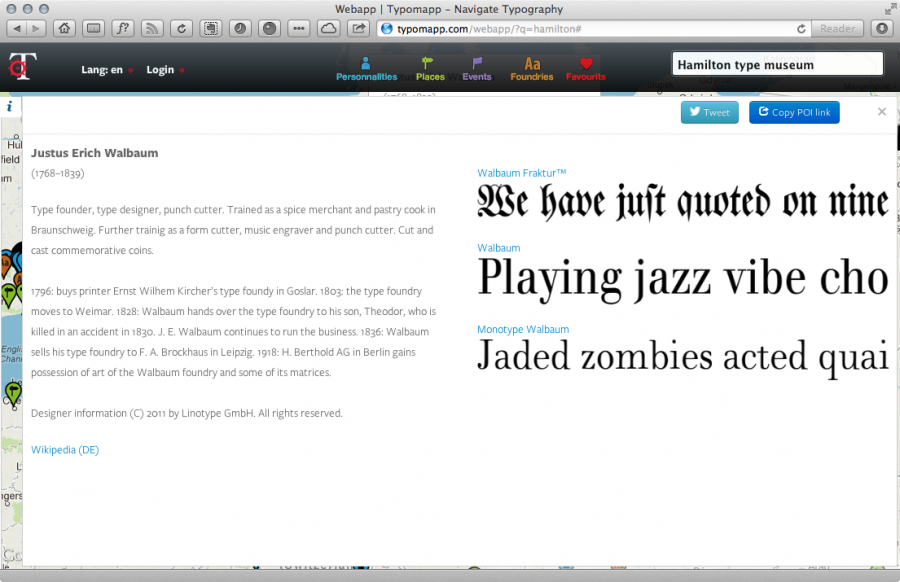Open the Walbaum Fraktur font link
This screenshot has width=900, height=582.
522,173
